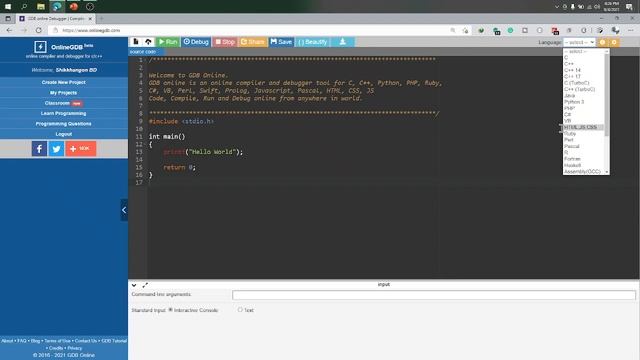Open Programming Questions in sidebar
Screen dimensions: 640x360
(x=64, y=124)
